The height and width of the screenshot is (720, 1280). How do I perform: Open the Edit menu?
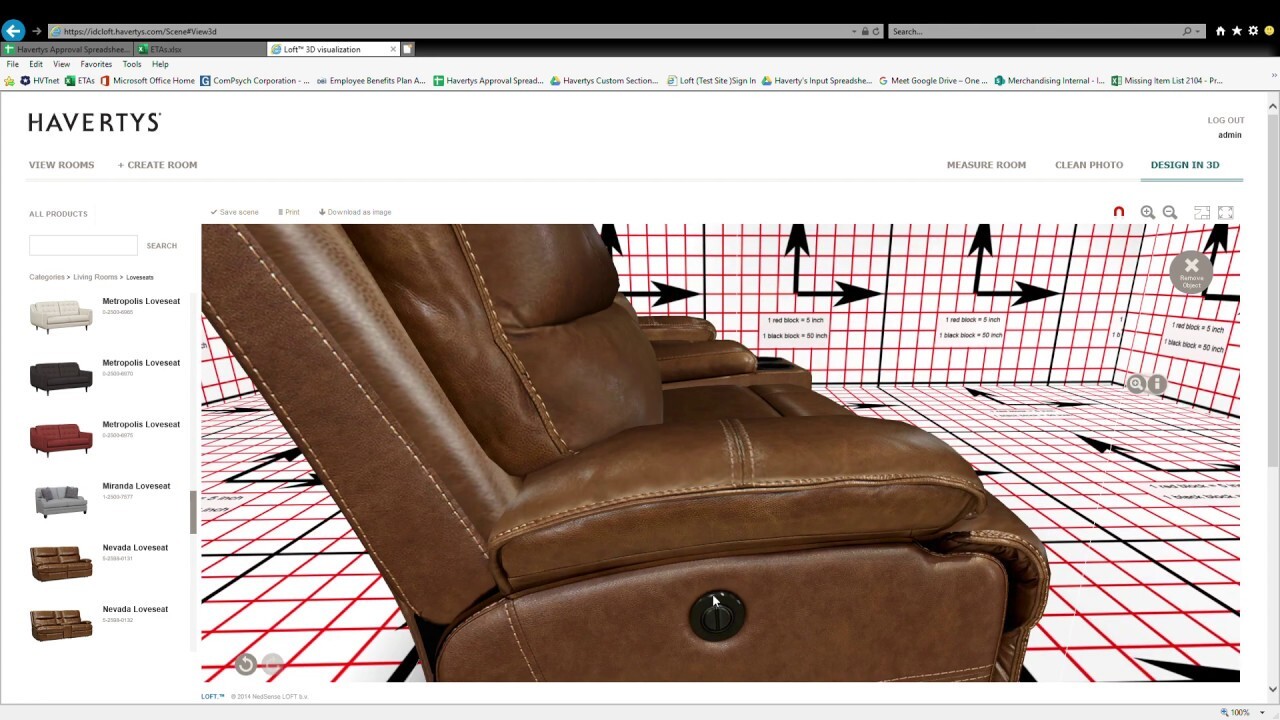[36, 64]
